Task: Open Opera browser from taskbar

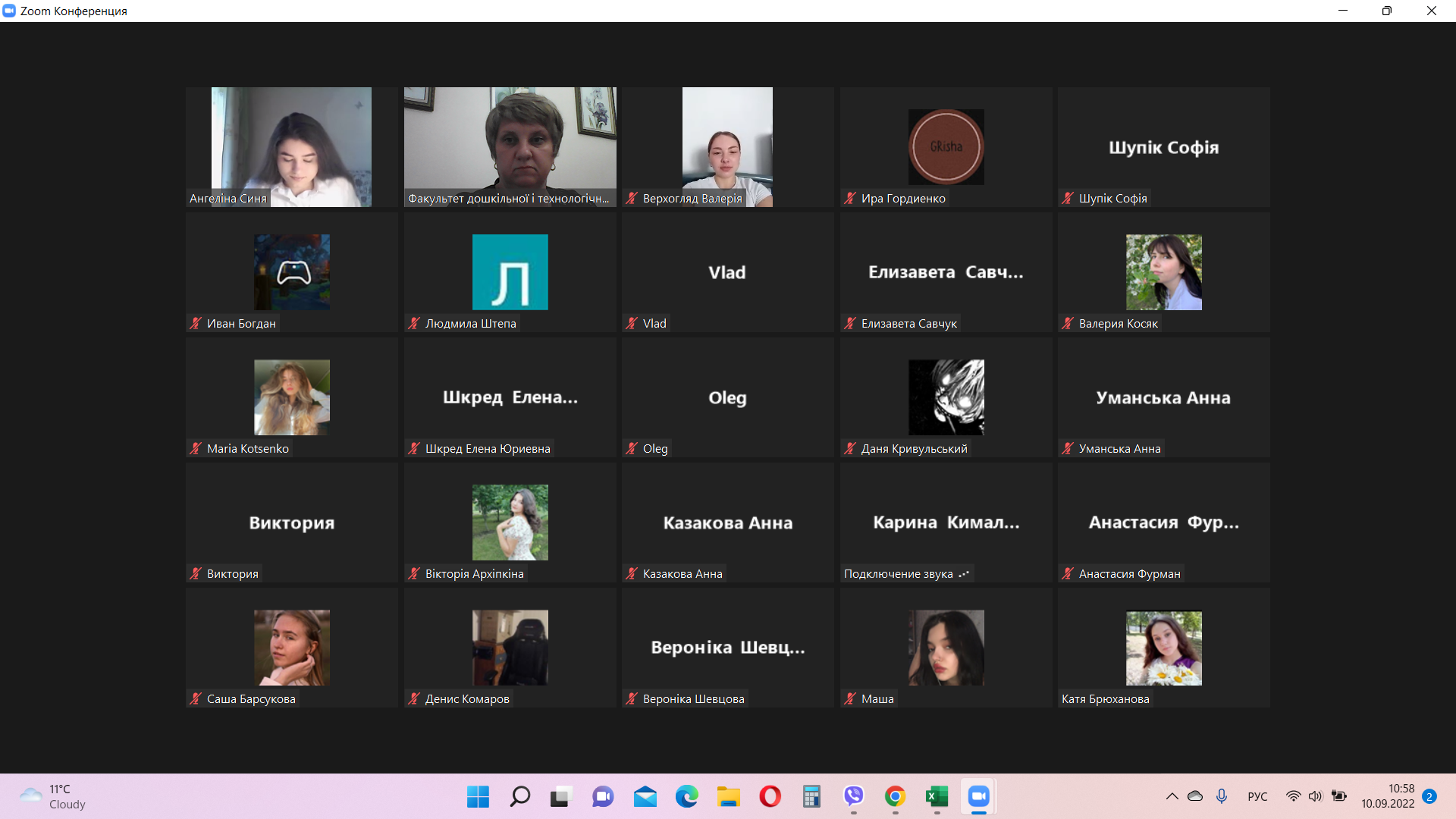Action: pyautogui.click(x=770, y=796)
